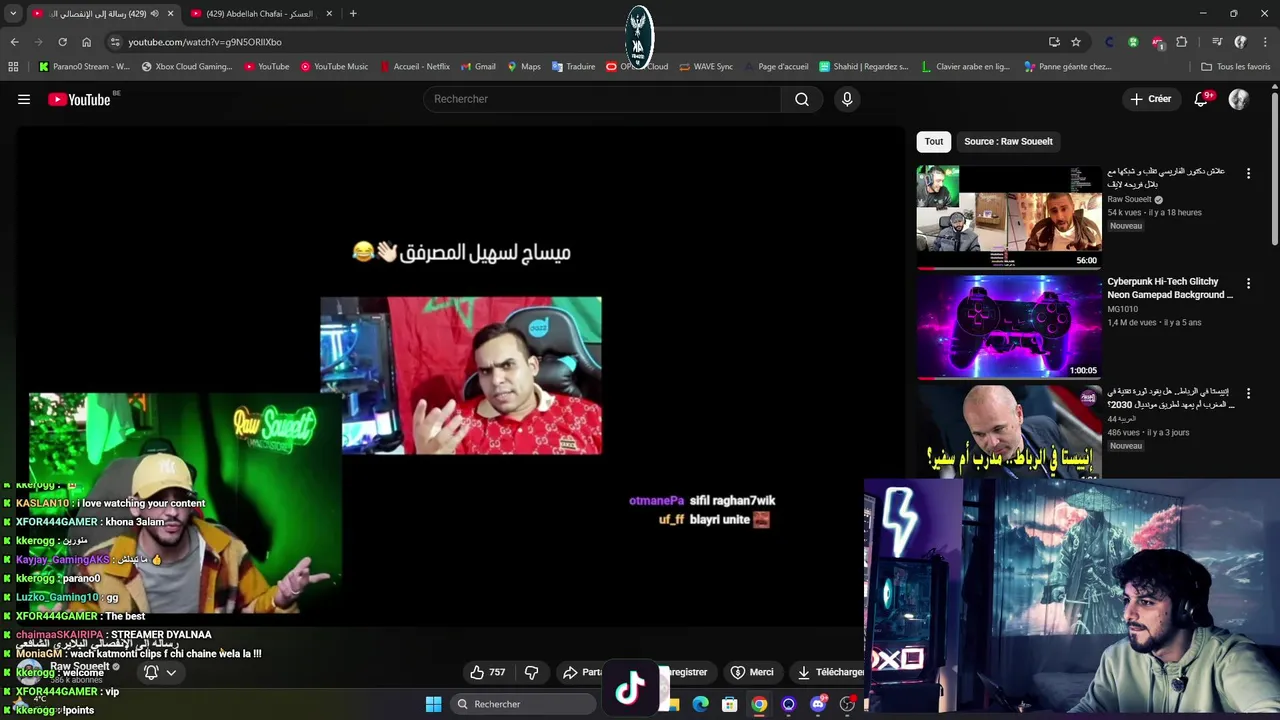Open the Chrome extensions puzzle icon
The height and width of the screenshot is (720, 1280).
tap(1182, 42)
